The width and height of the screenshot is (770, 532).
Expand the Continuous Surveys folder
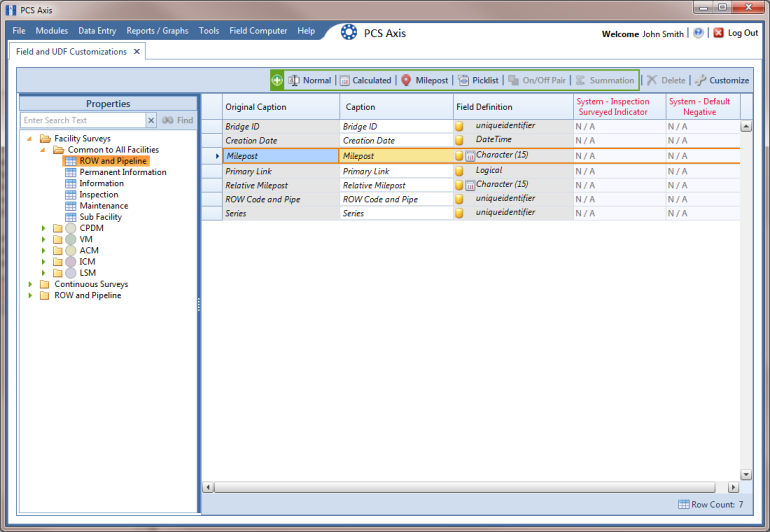point(30,284)
